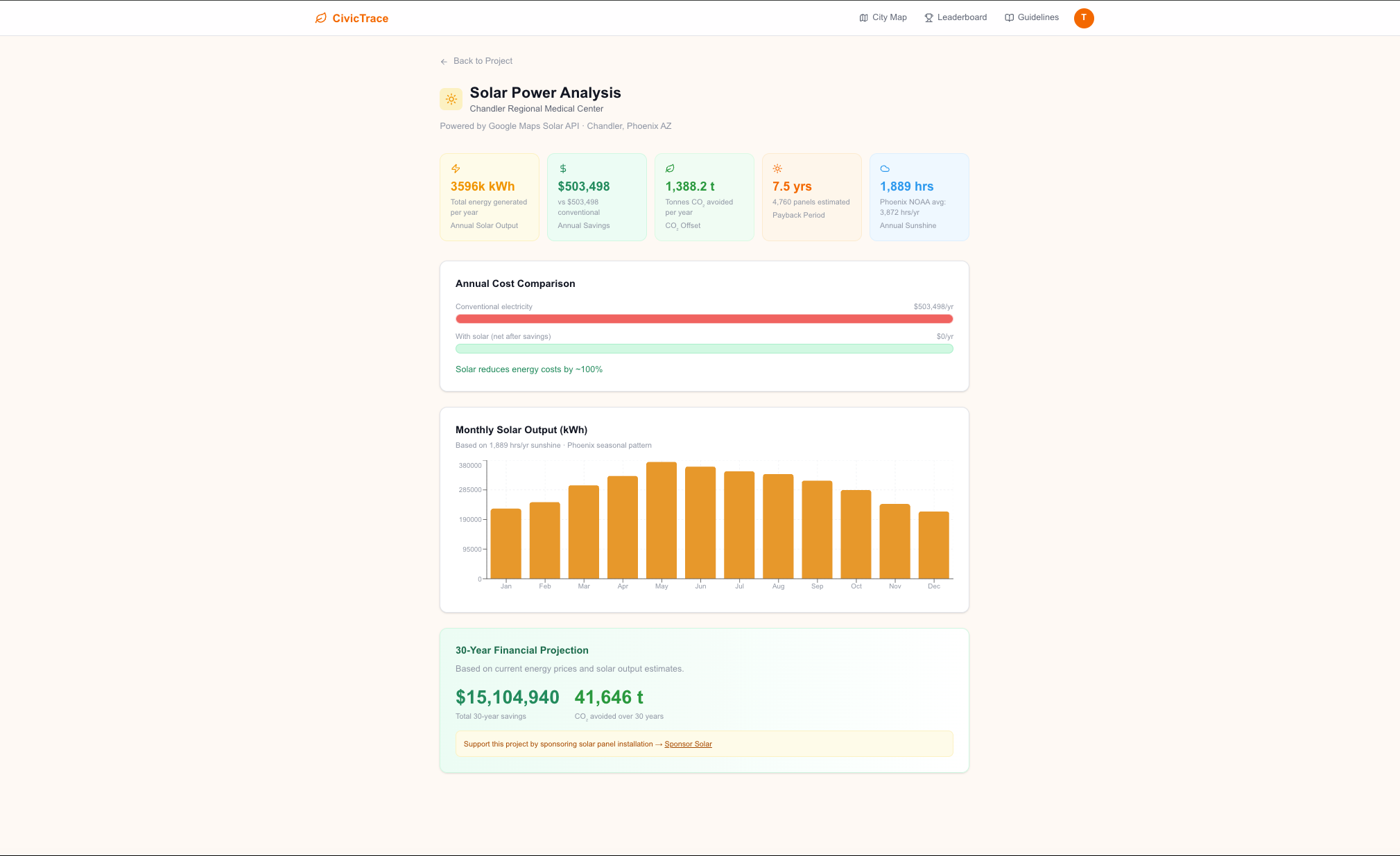Follow the Sponsor Solar link

[x=688, y=744]
